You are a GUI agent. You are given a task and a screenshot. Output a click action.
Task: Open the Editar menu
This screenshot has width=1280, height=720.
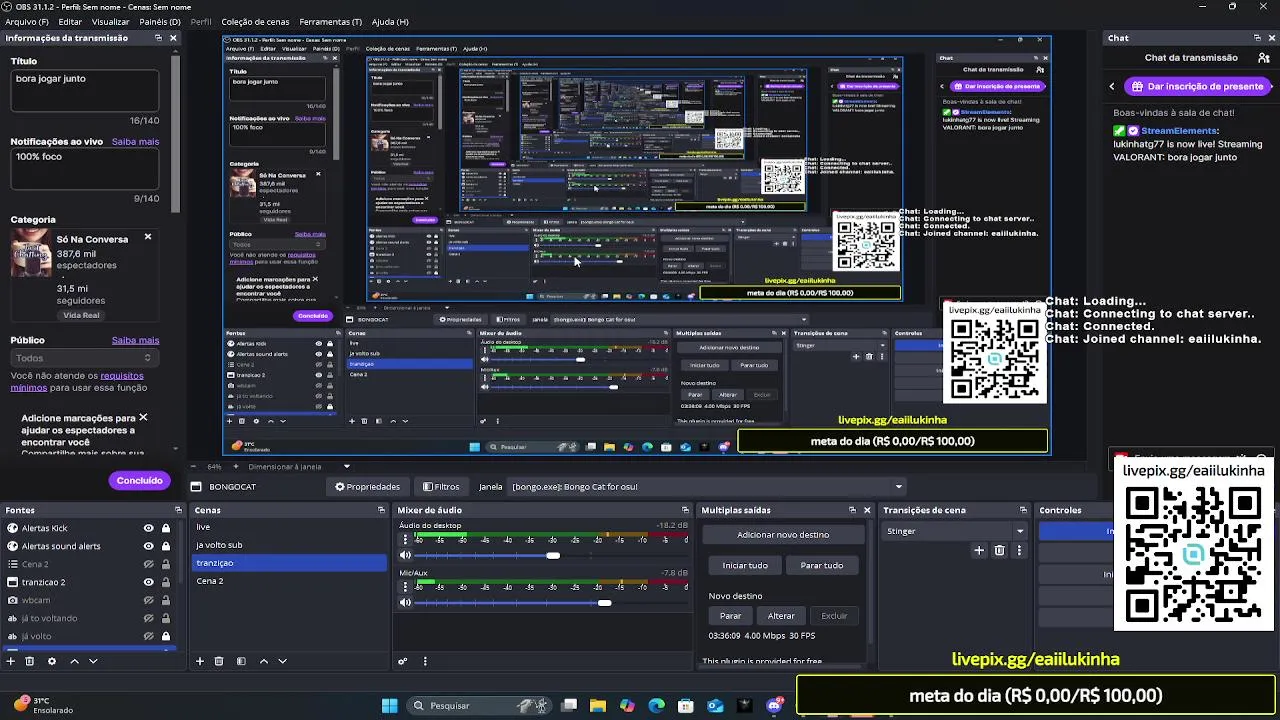pos(70,22)
